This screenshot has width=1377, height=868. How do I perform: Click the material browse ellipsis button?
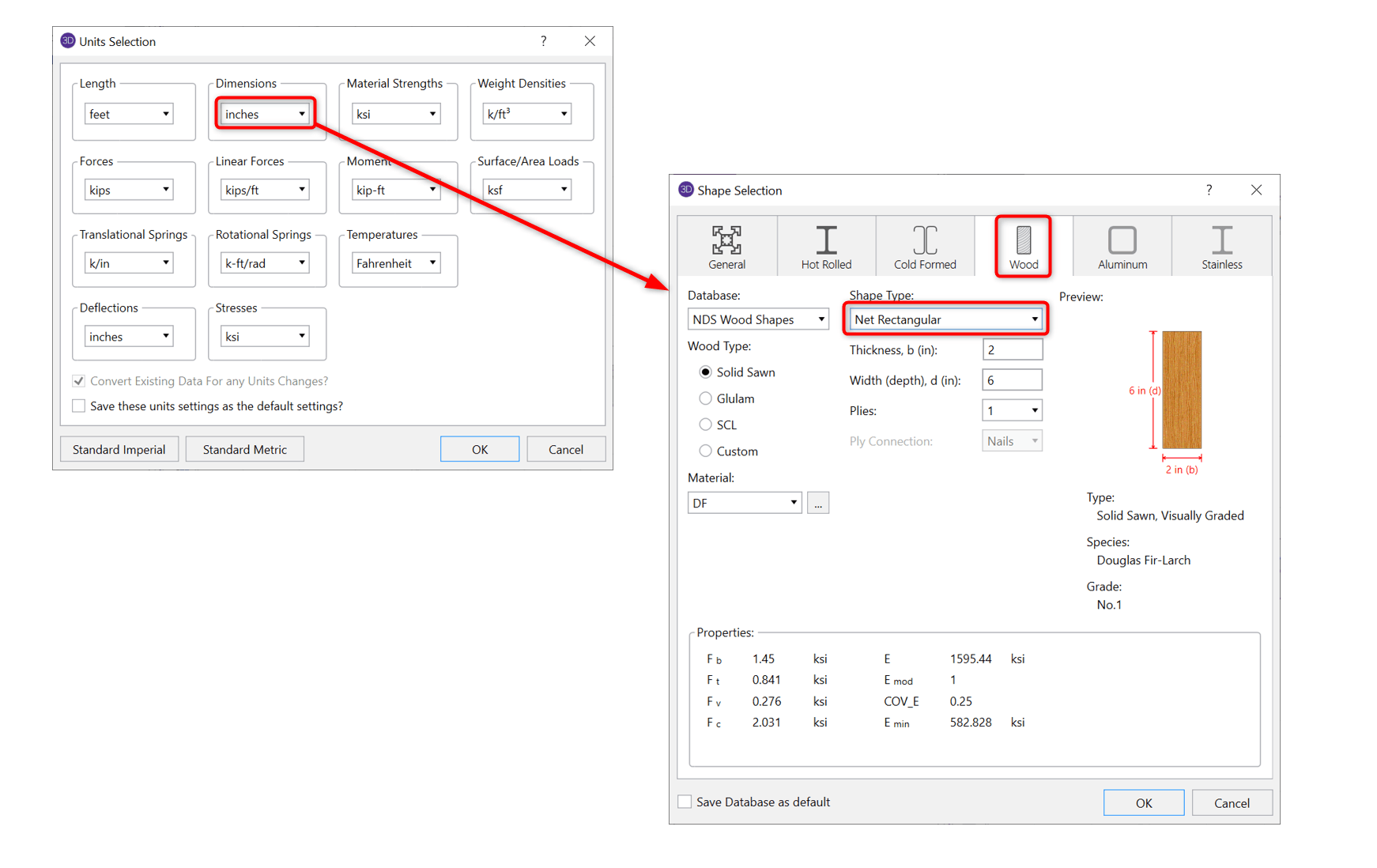click(x=818, y=503)
